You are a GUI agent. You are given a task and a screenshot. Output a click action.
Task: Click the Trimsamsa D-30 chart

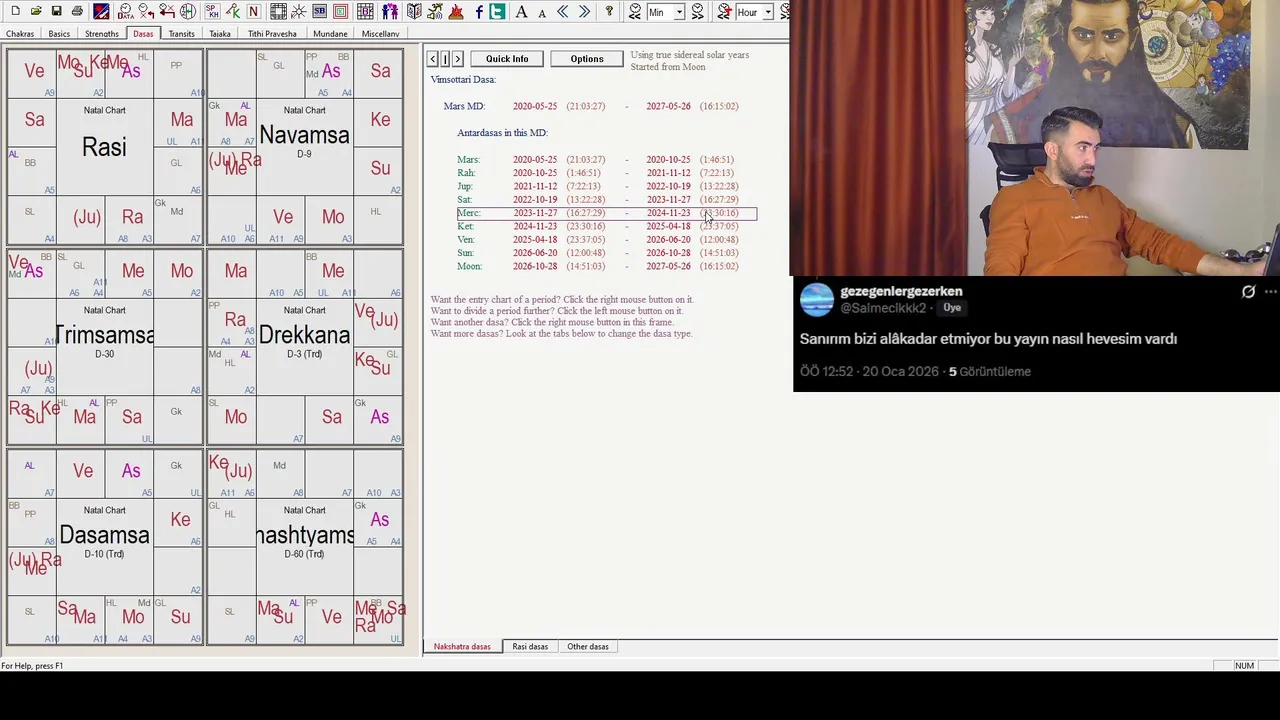tap(105, 346)
